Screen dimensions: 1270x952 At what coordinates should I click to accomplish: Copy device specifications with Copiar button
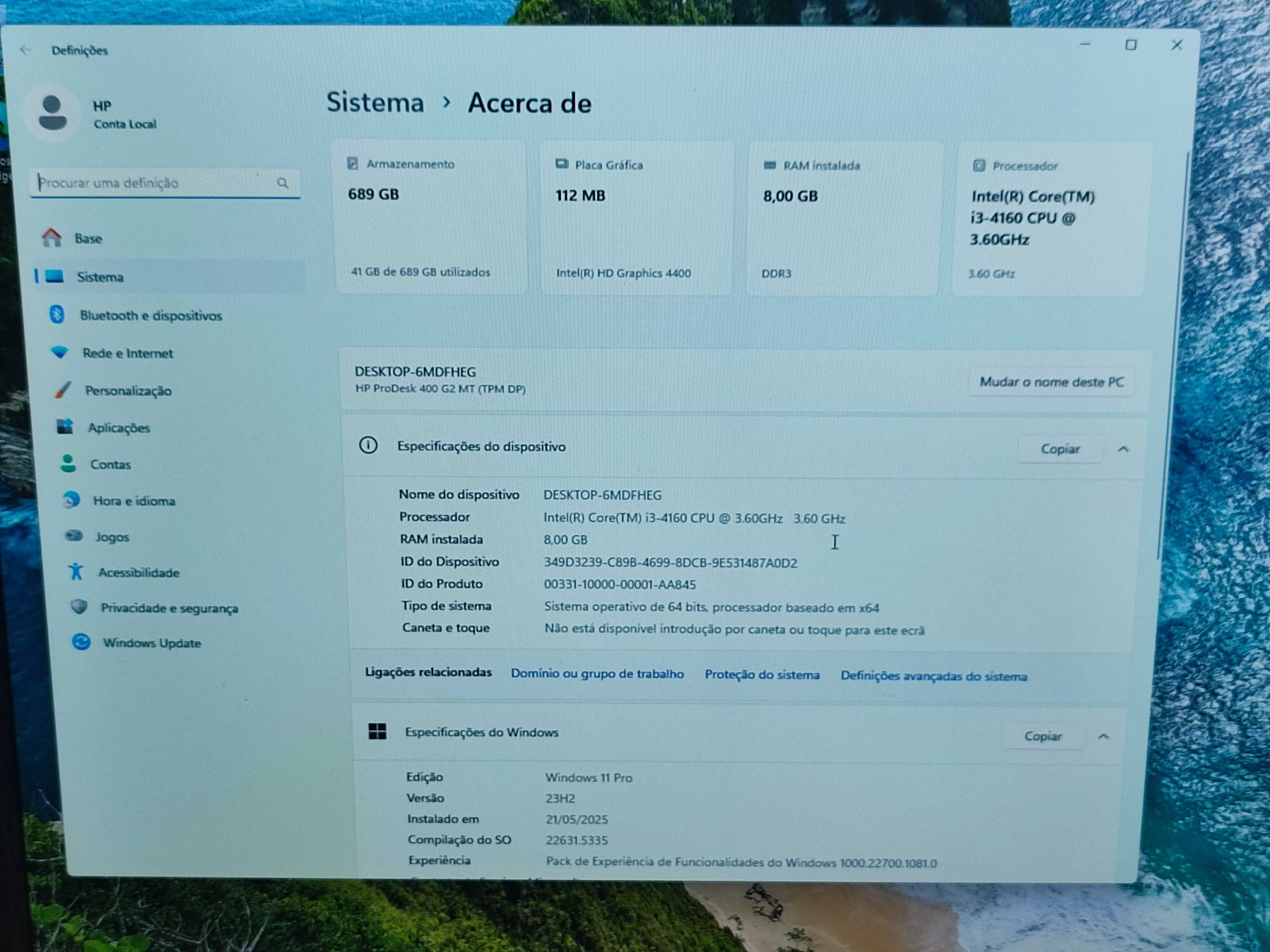1060,449
